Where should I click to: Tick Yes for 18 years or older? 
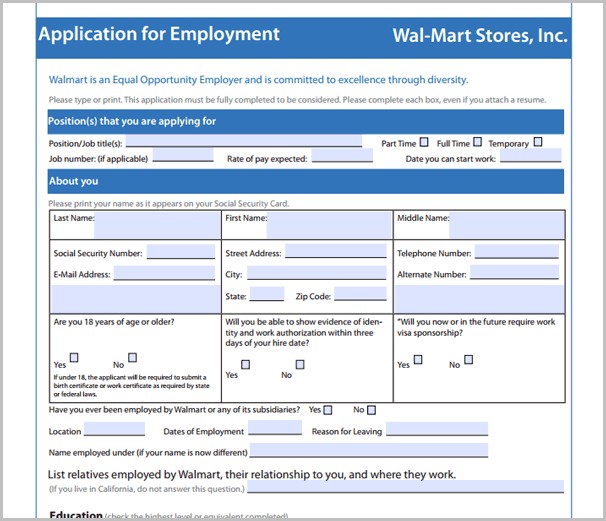[x=74, y=357]
